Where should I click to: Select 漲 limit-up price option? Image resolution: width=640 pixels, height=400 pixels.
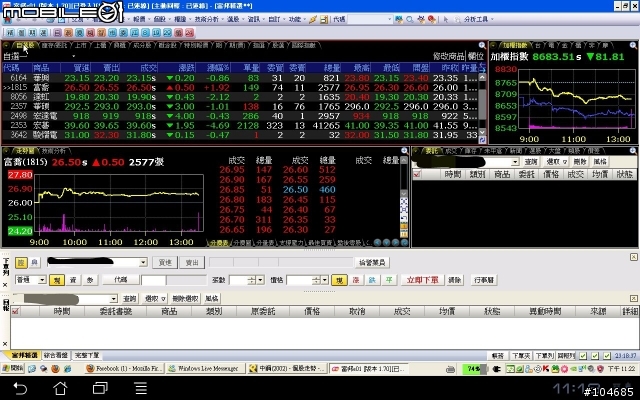[356, 280]
